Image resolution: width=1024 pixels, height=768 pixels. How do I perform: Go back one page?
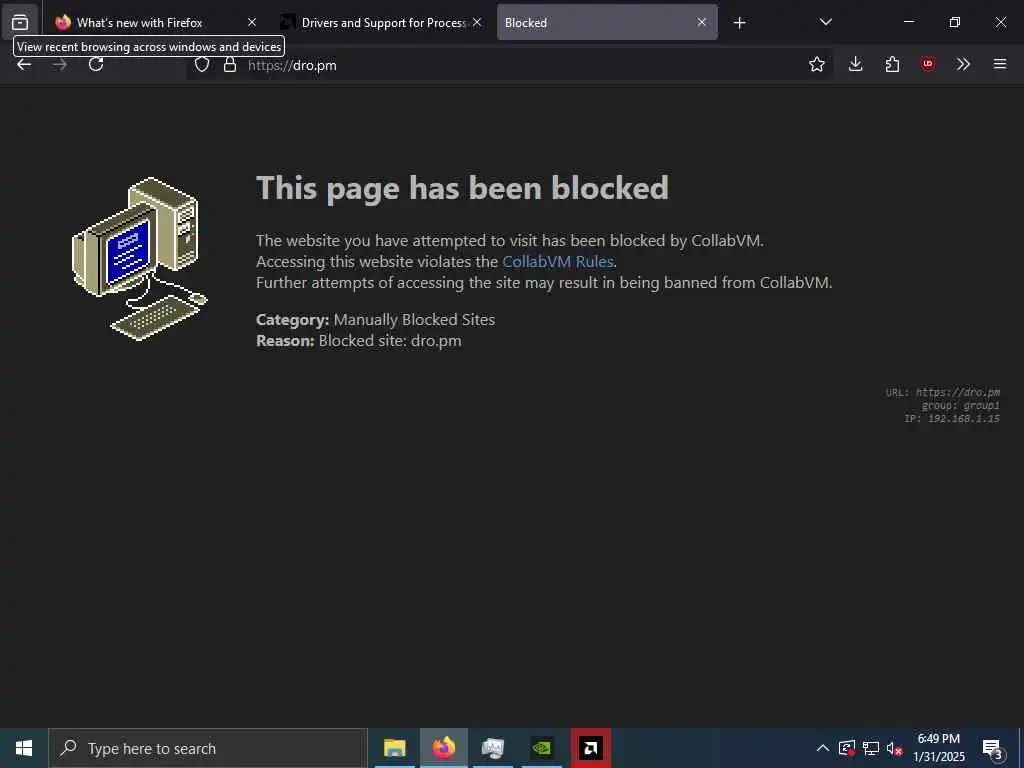[x=24, y=64]
